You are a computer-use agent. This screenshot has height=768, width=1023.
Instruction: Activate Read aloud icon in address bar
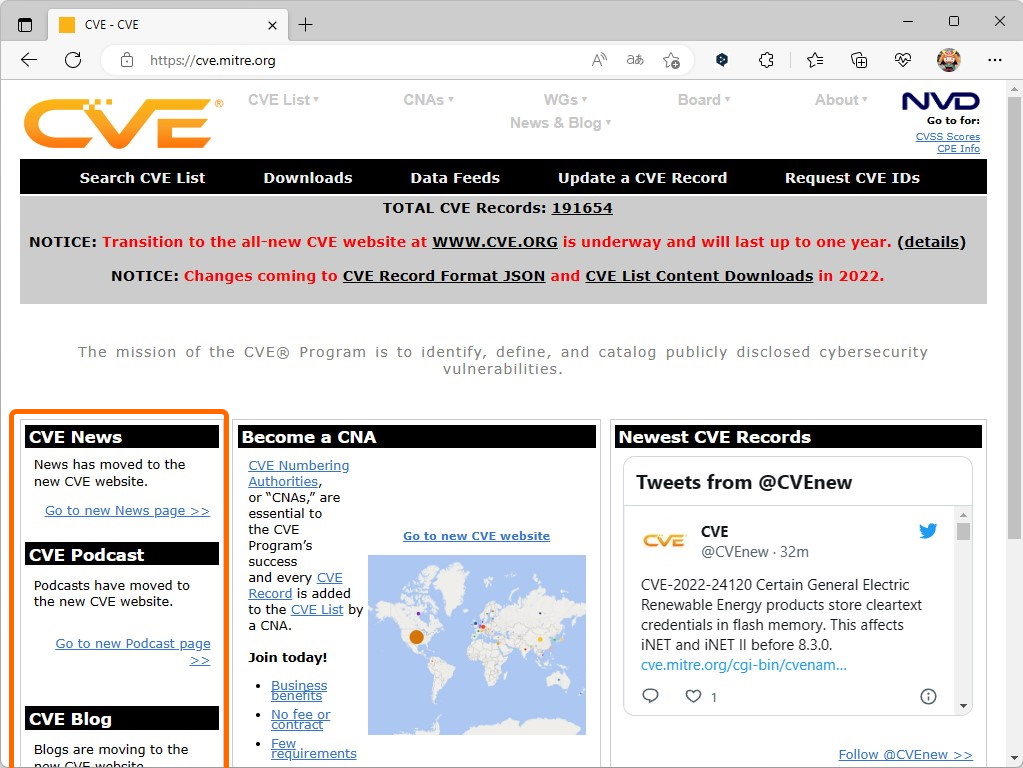(x=599, y=60)
